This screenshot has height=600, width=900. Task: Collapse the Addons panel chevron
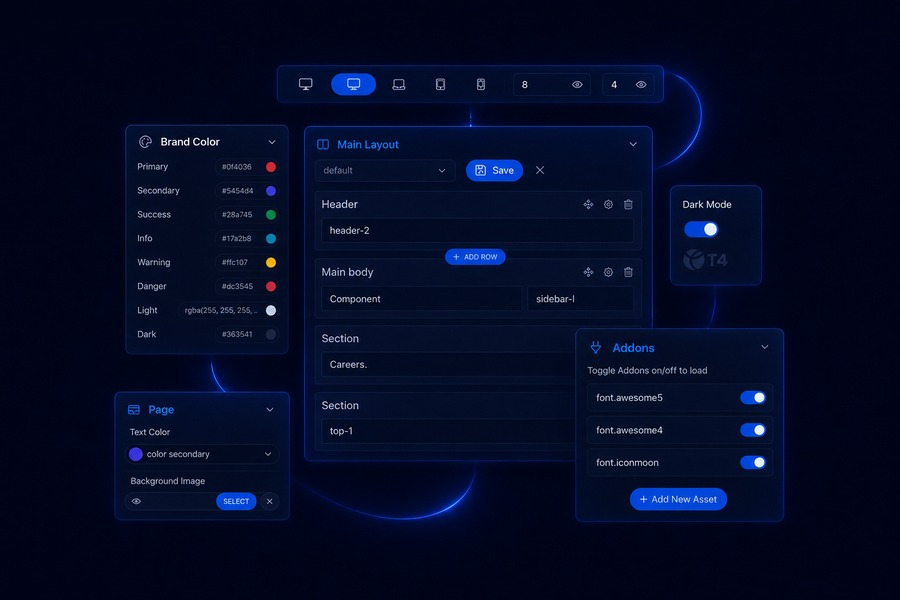765,347
